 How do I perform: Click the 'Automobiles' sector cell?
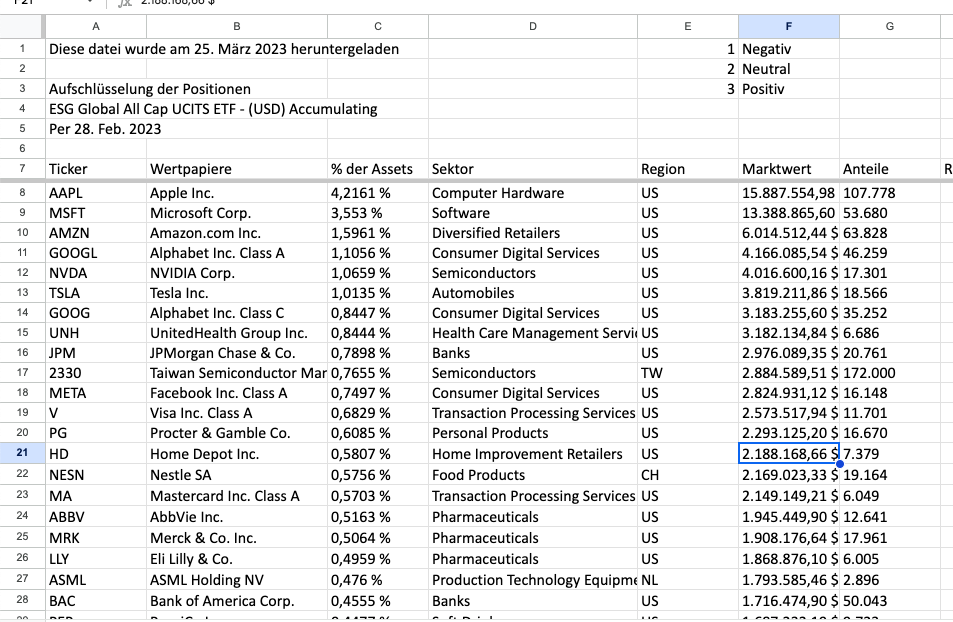pyautogui.click(x=533, y=293)
